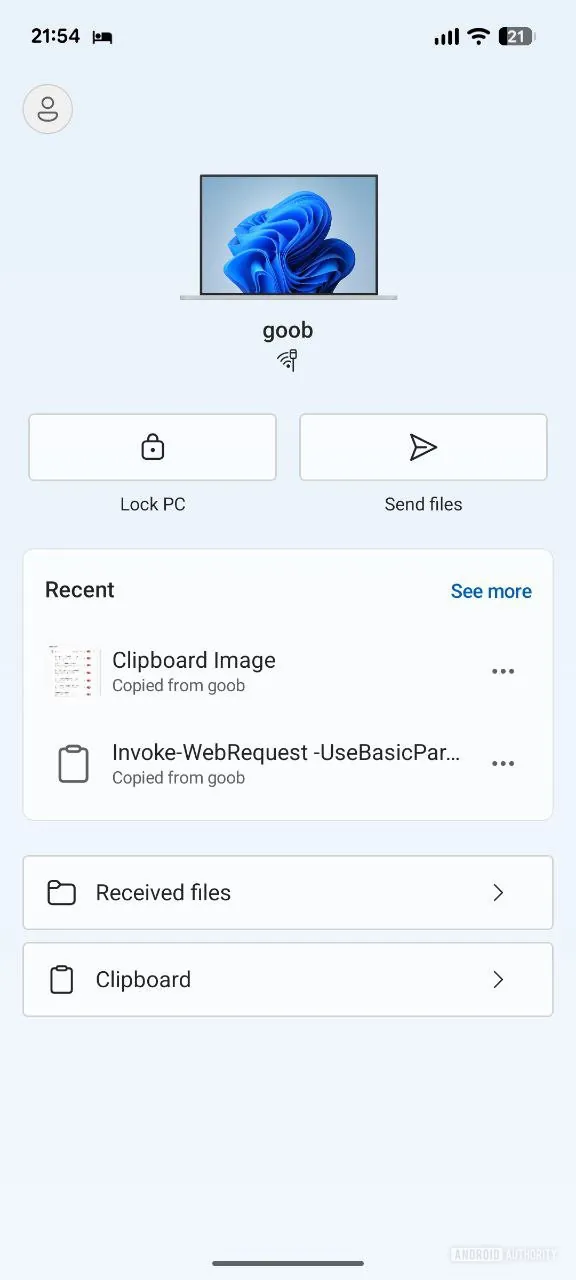Tap the Wi-Fi icon in the status bar
This screenshot has height=1280, width=576.
(478, 36)
